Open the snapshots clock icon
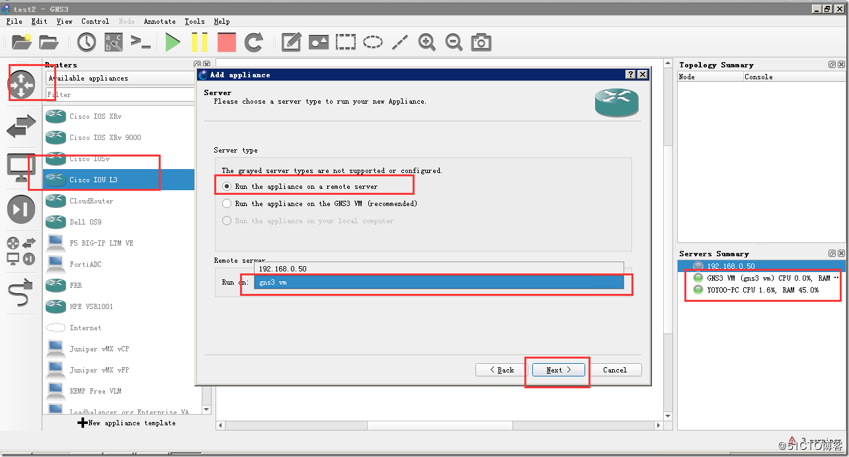Screen dimensions: 849x457 point(87,42)
